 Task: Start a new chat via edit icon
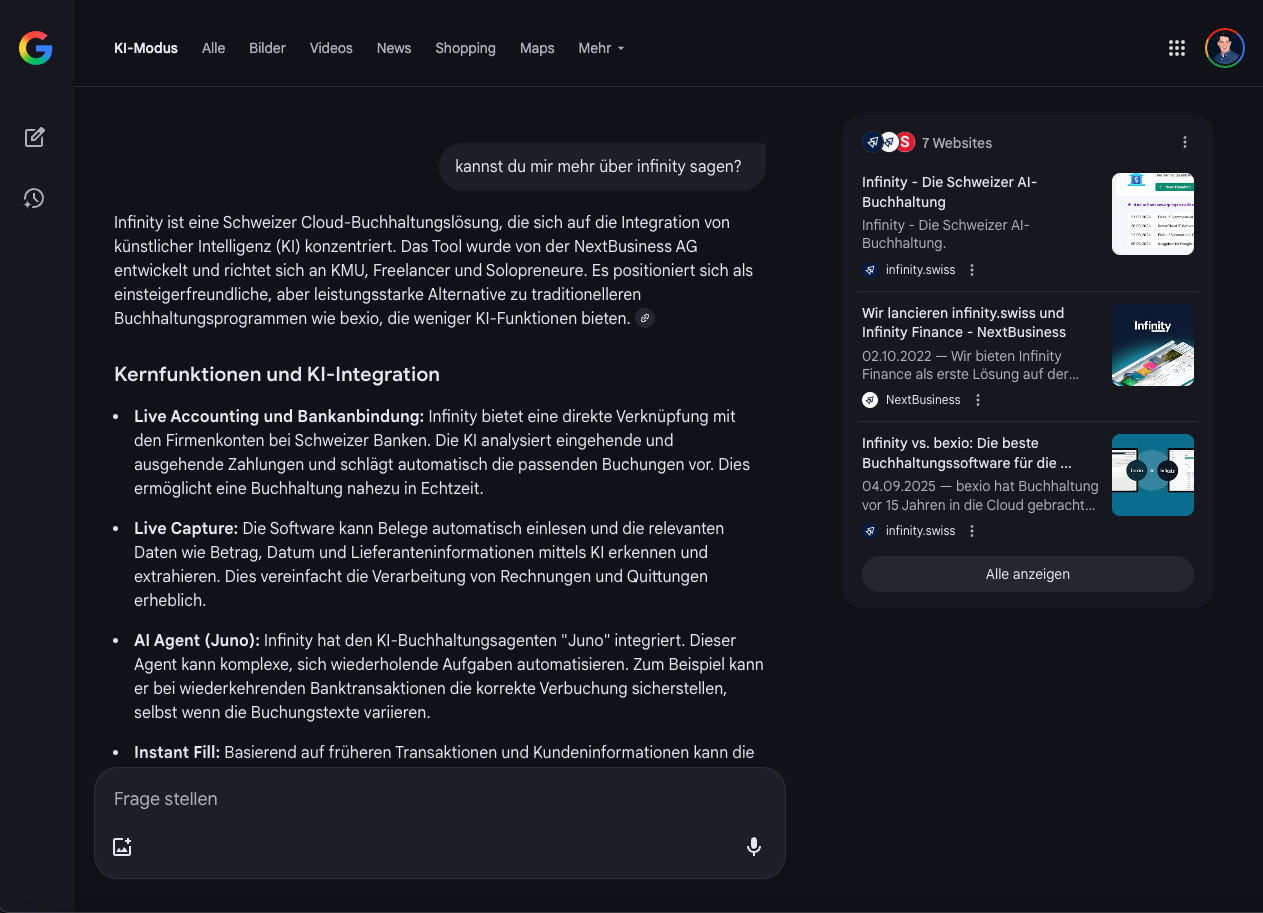pos(35,137)
